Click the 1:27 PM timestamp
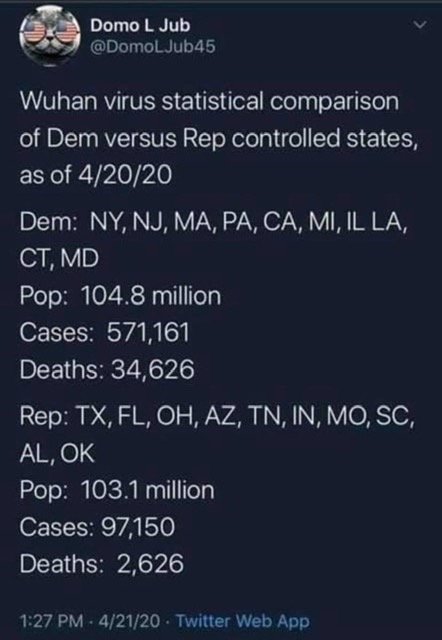442x640 pixels. pyautogui.click(x=51, y=621)
